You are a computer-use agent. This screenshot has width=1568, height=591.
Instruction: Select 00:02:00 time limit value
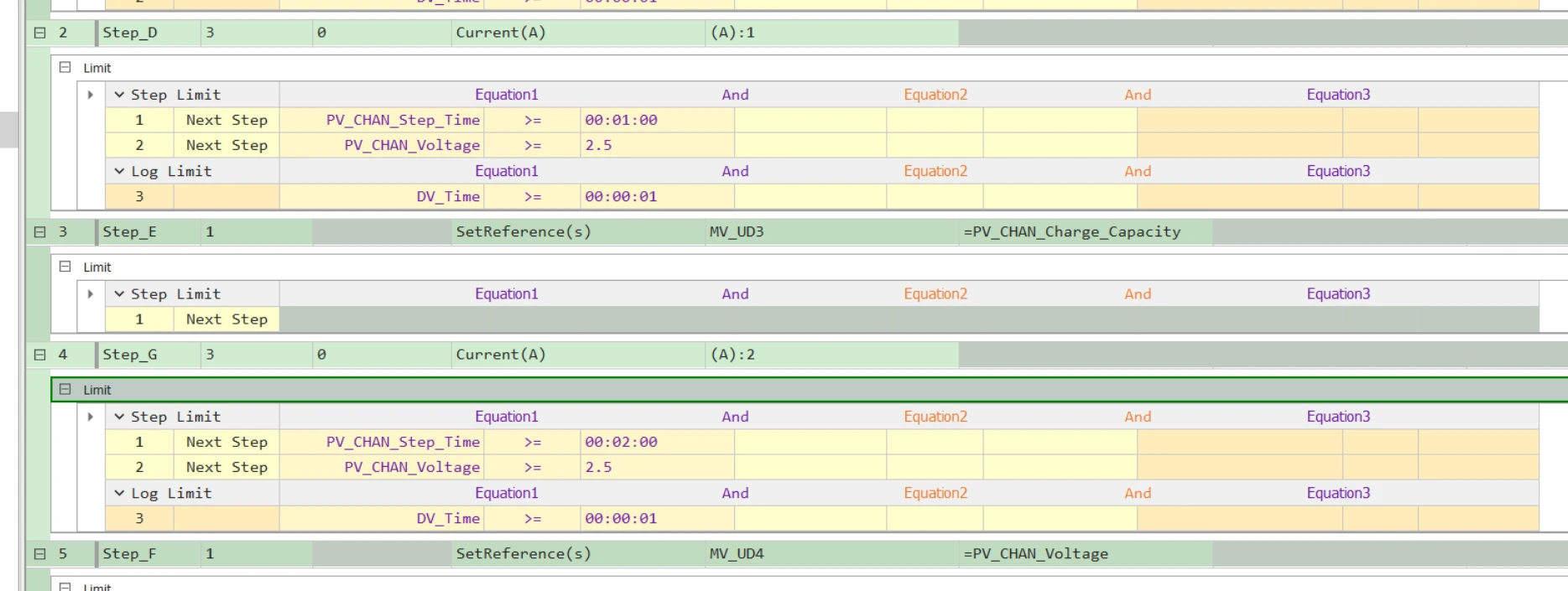(657, 442)
